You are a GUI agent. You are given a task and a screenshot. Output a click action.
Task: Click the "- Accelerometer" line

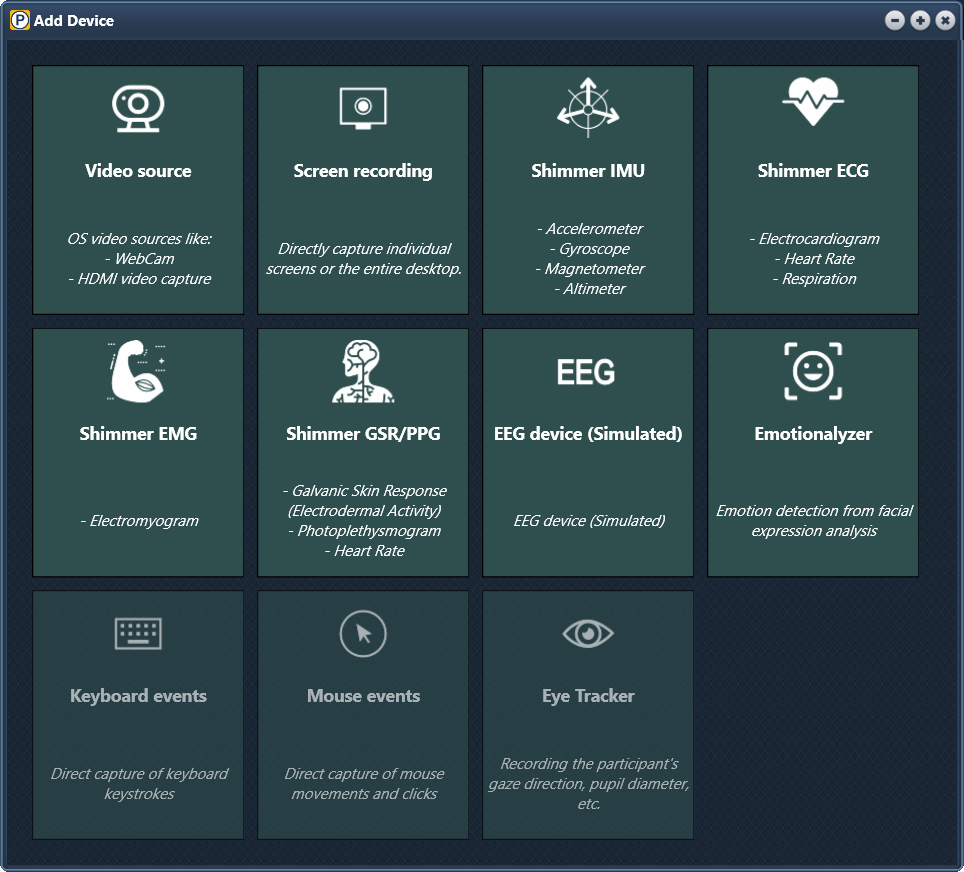pyautogui.click(x=590, y=229)
